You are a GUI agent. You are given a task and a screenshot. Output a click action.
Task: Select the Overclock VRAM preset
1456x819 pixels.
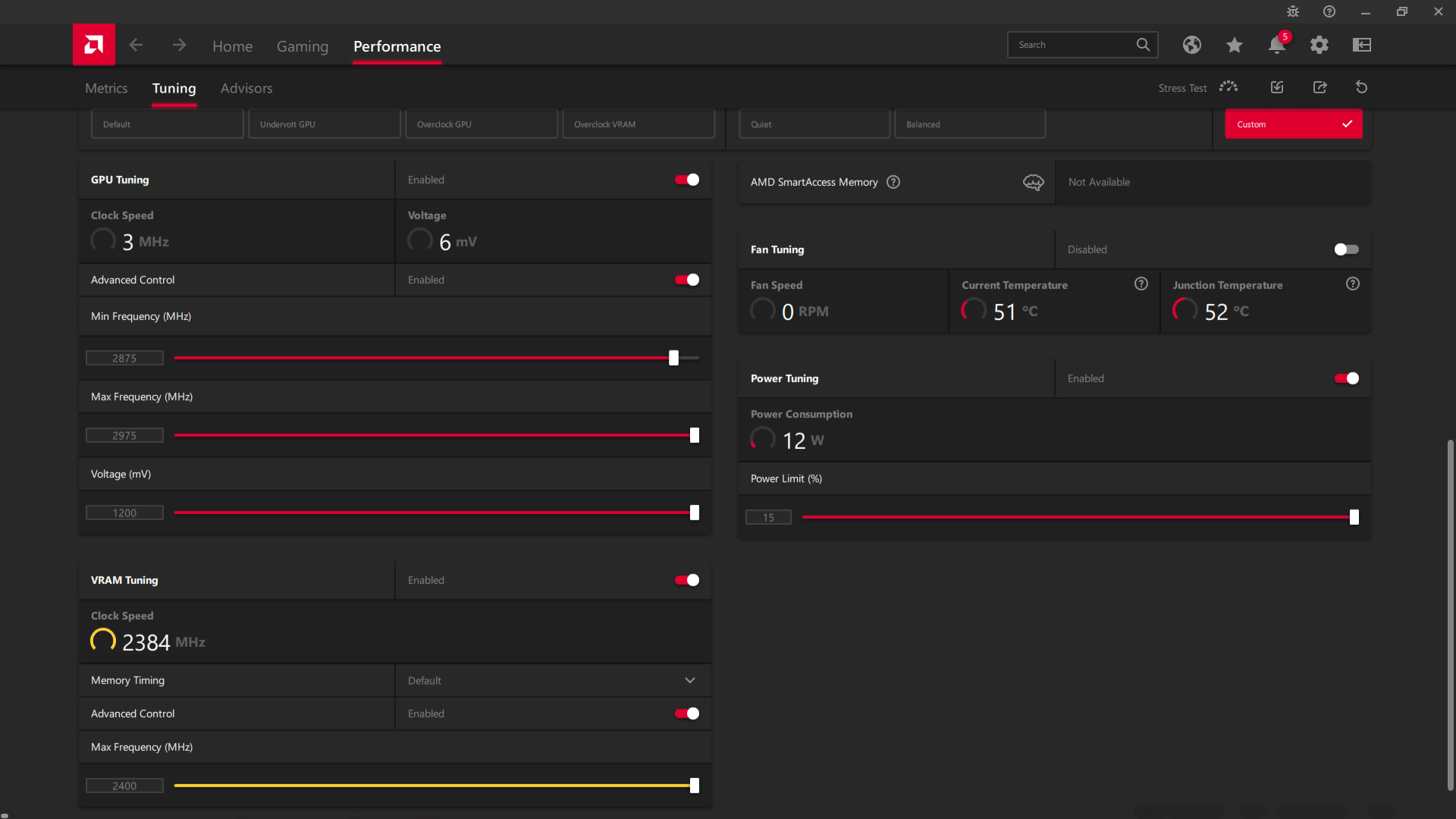639,124
